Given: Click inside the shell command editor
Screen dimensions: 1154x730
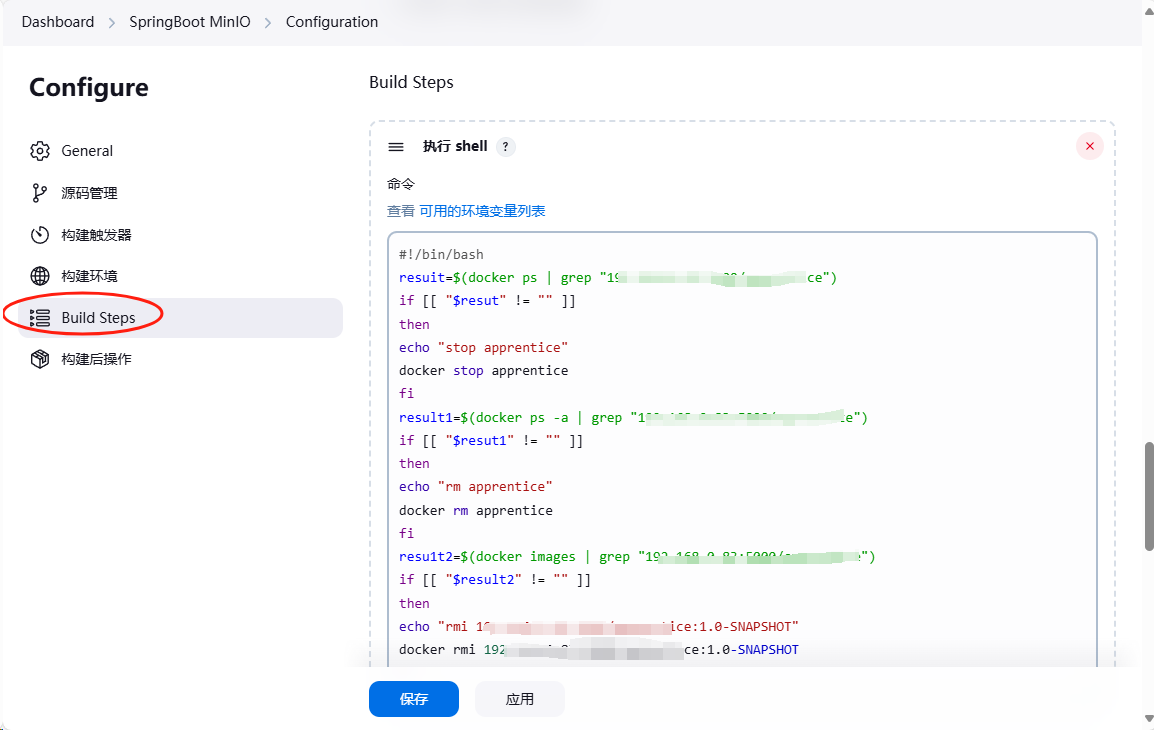Looking at the screenshot, I should (743, 450).
